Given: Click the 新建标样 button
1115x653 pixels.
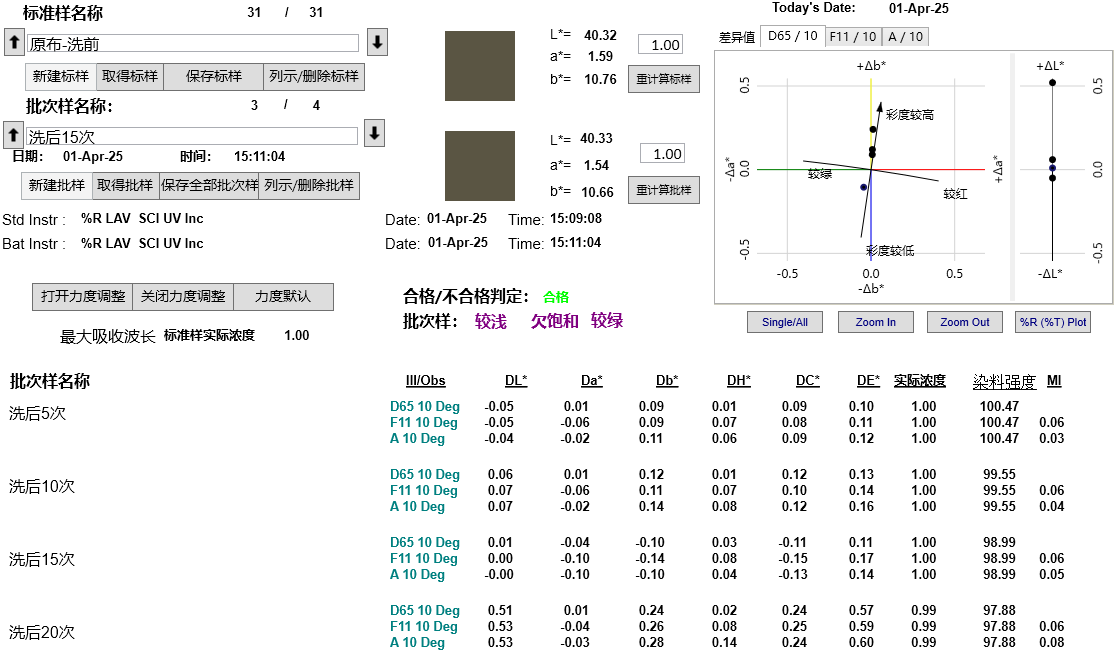Looking at the screenshot, I should pyautogui.click(x=60, y=77).
